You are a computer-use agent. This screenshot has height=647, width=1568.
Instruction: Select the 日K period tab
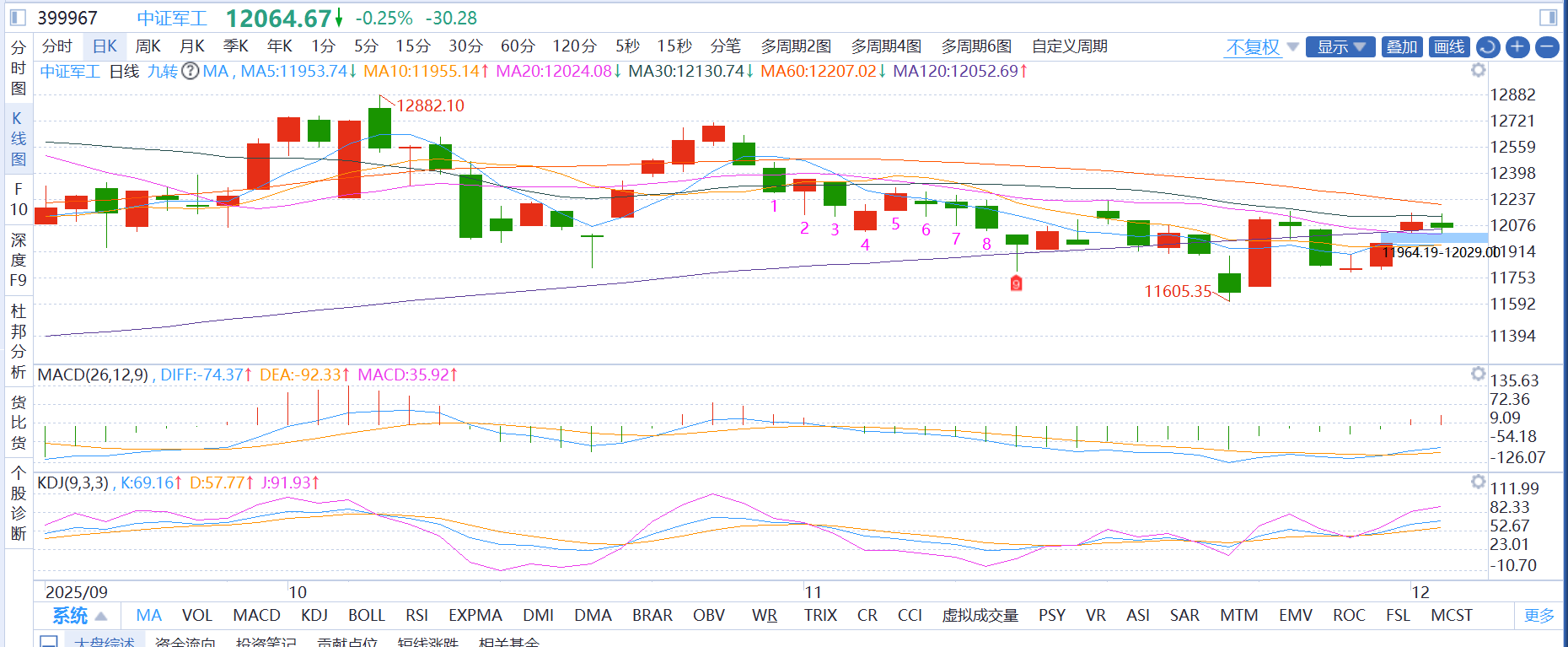point(105,46)
